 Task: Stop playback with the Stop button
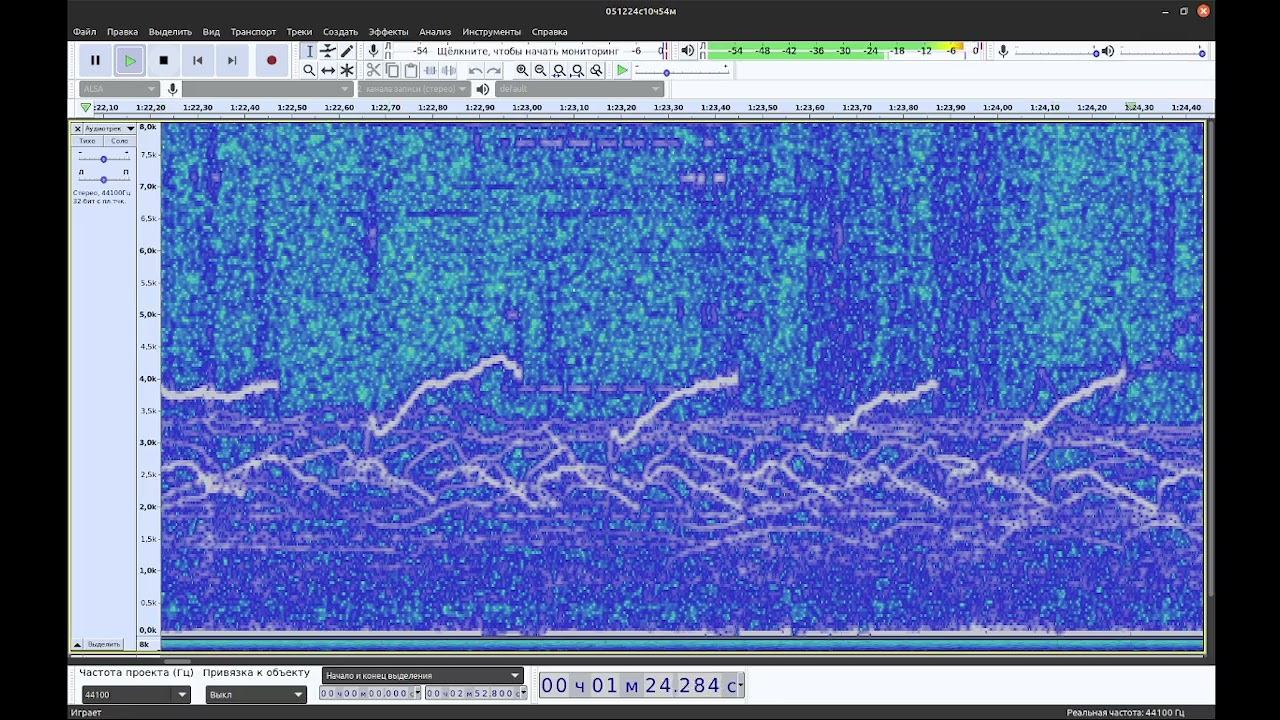[x=164, y=60]
